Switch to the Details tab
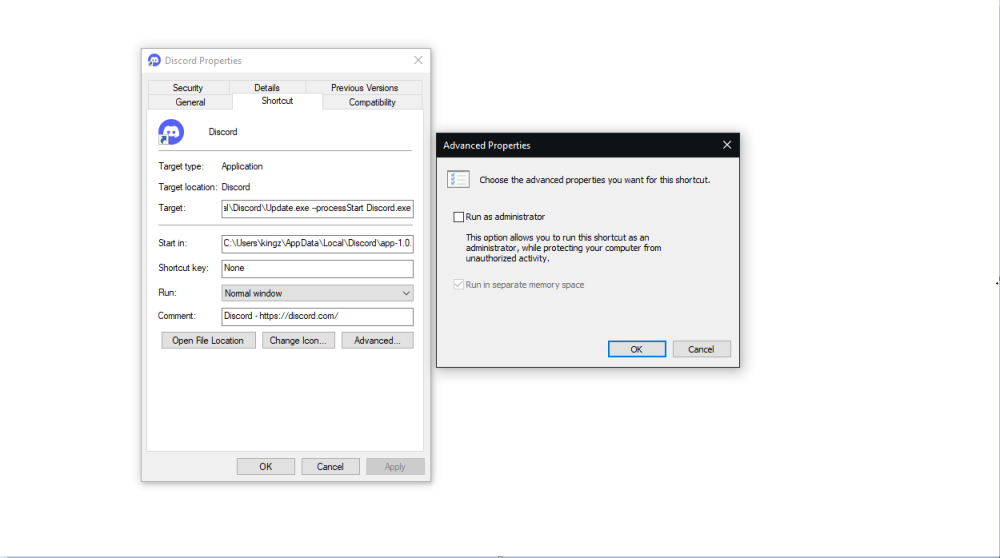 [x=267, y=88]
